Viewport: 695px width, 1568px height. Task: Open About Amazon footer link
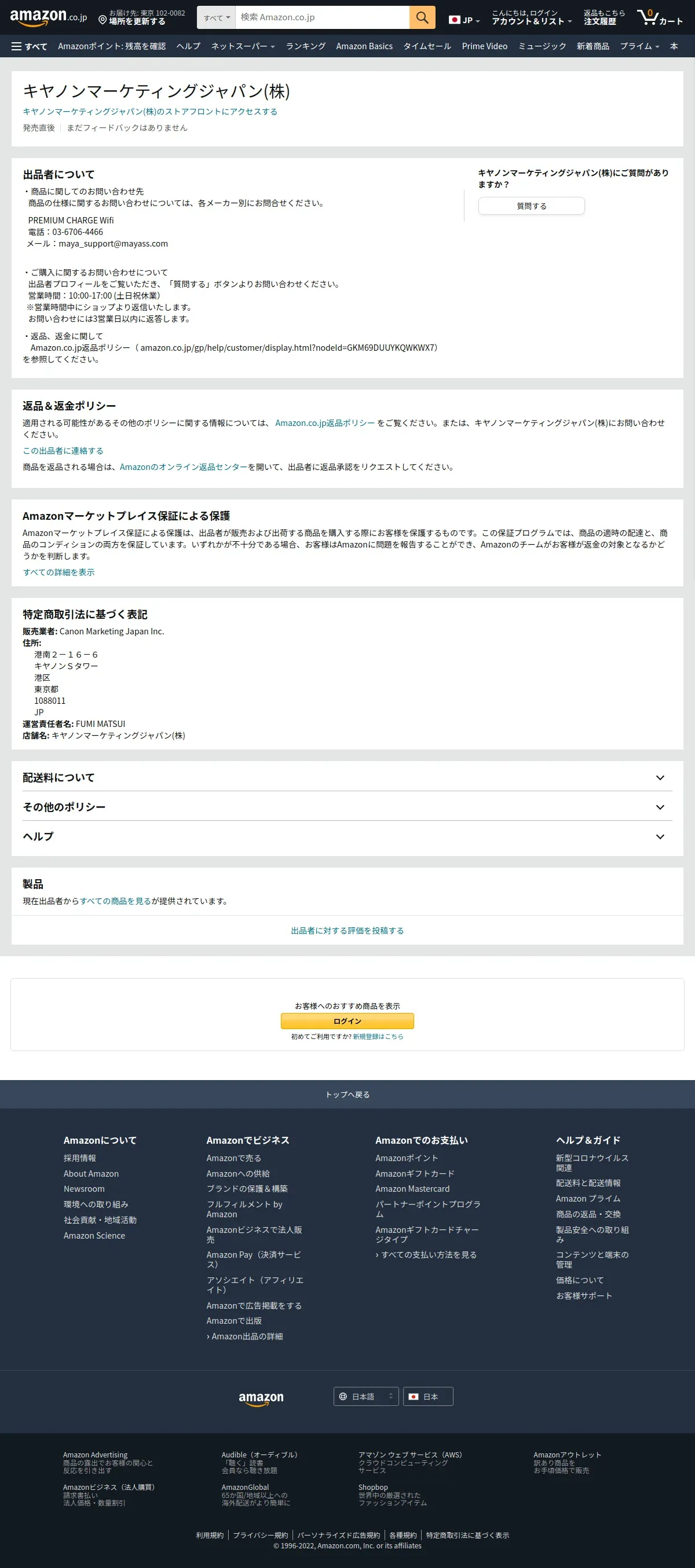tap(91, 1173)
